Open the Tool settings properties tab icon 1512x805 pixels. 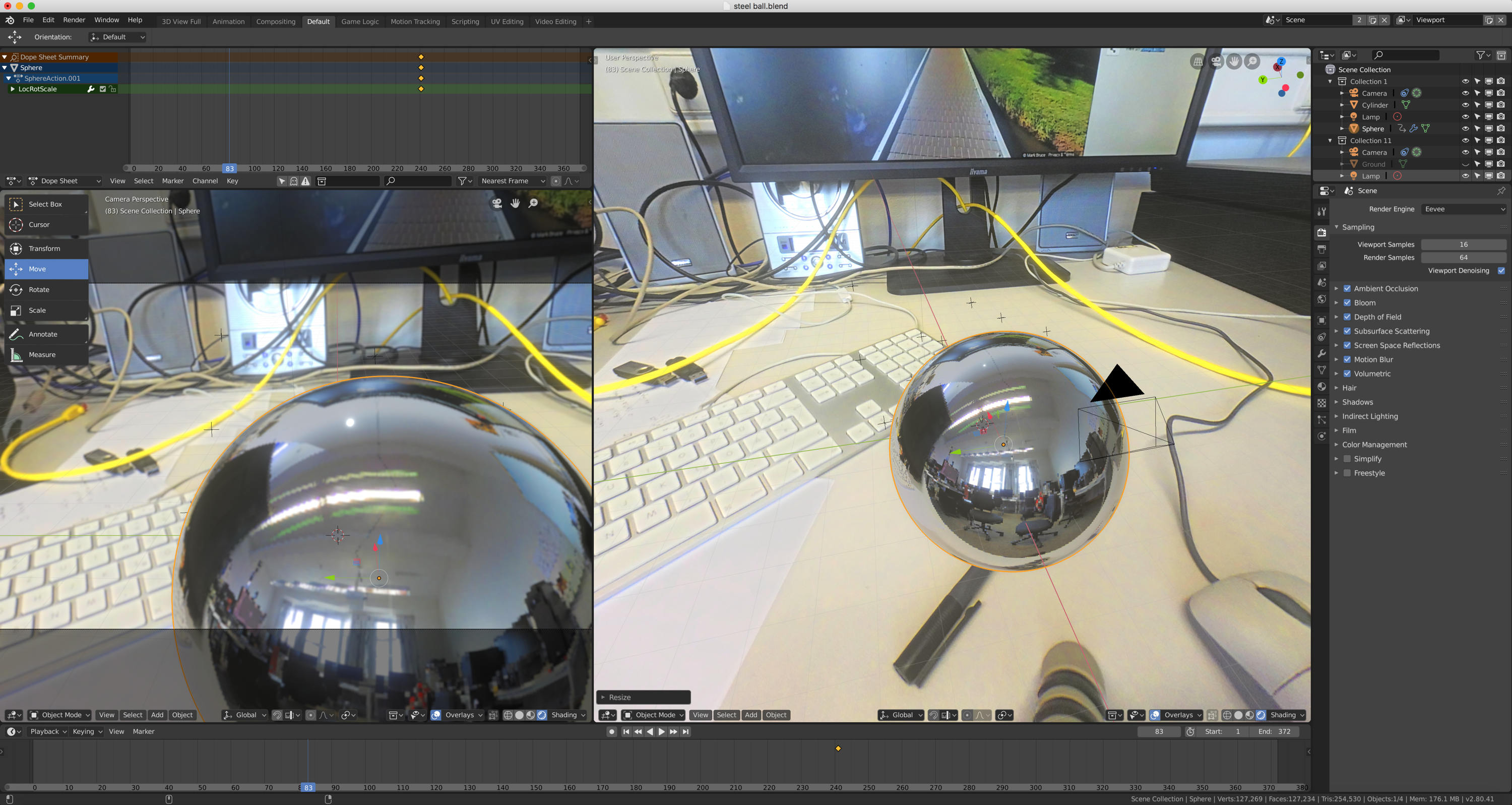click(1321, 211)
